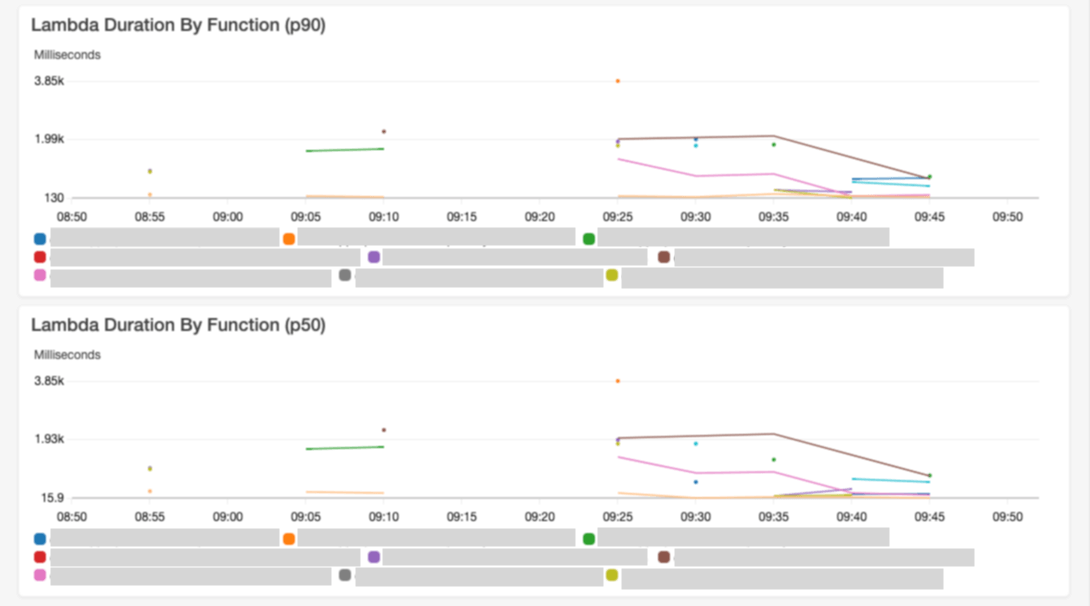The width and height of the screenshot is (1090, 606).
Task: Click the olive legend swatch in p50 panel
Action: (x=612, y=575)
